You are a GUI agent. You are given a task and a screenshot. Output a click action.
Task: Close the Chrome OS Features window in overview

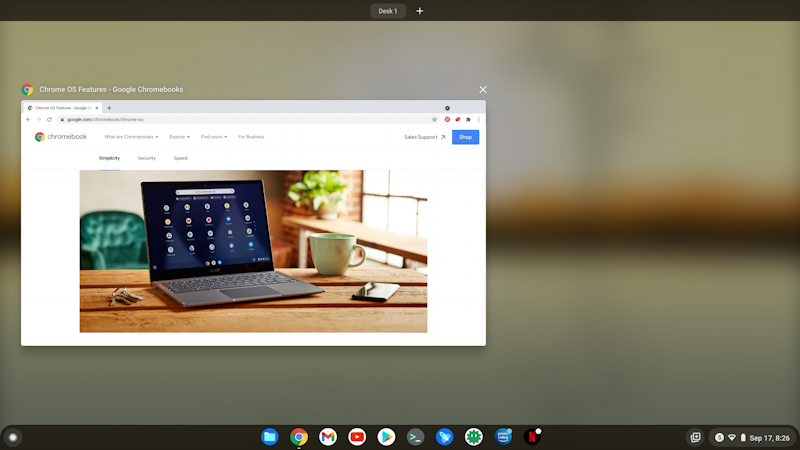pyautogui.click(x=483, y=89)
